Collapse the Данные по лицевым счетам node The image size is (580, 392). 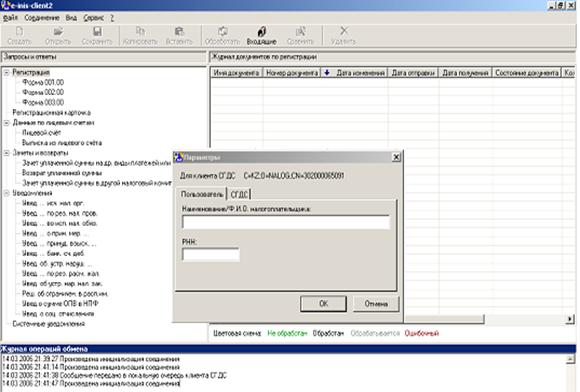tap(6, 123)
